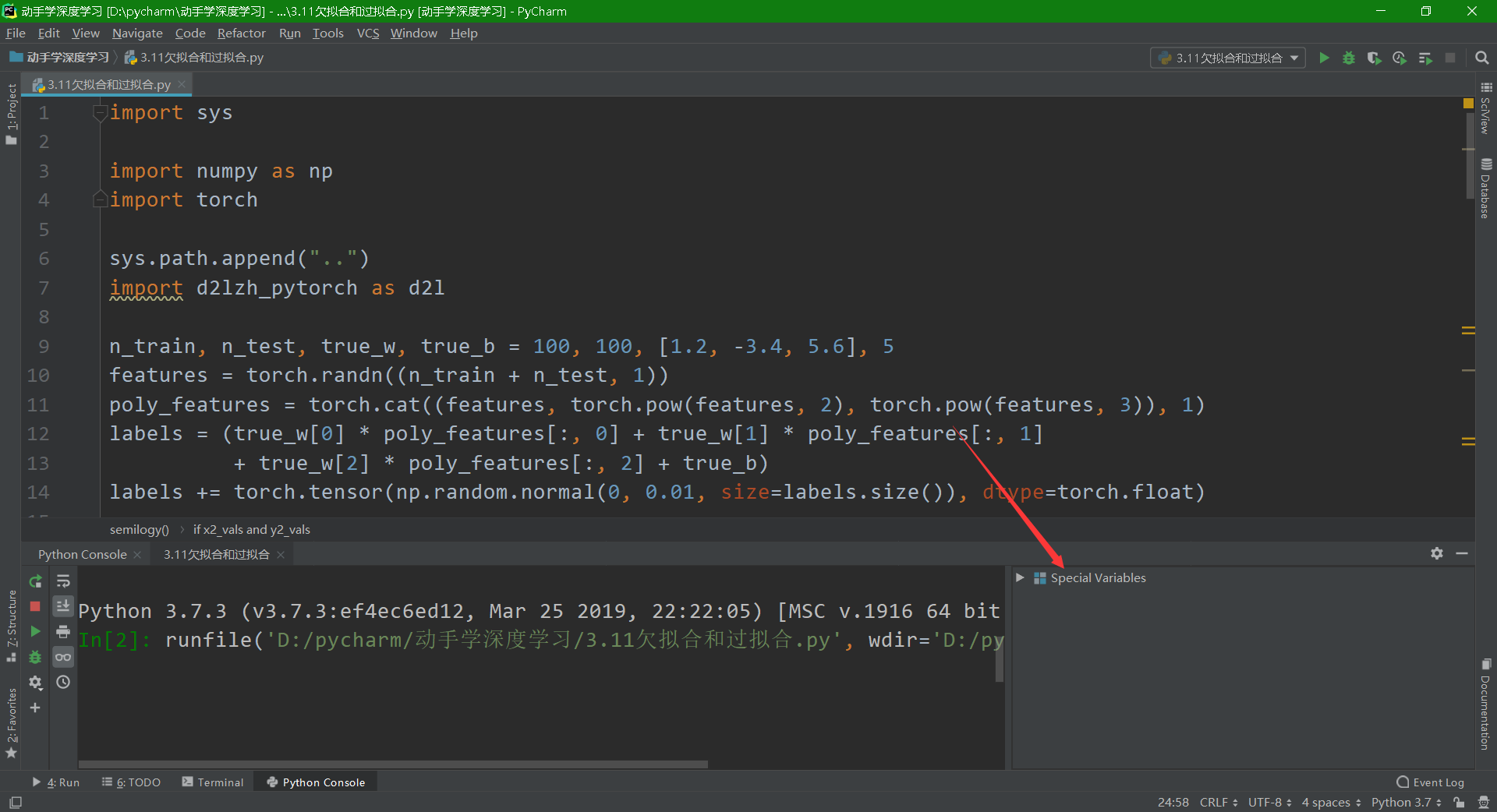Open the Refactor menu
1497x812 pixels.
(x=241, y=33)
